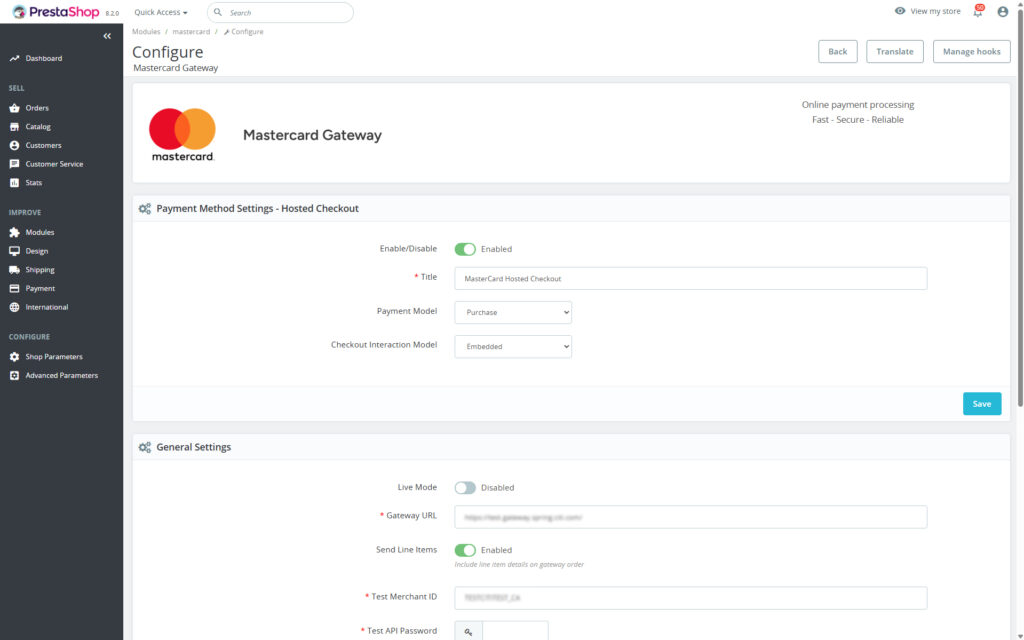This screenshot has height=640, width=1024.
Task: Click the Catalog icon in the sidebar
Action: point(17,126)
